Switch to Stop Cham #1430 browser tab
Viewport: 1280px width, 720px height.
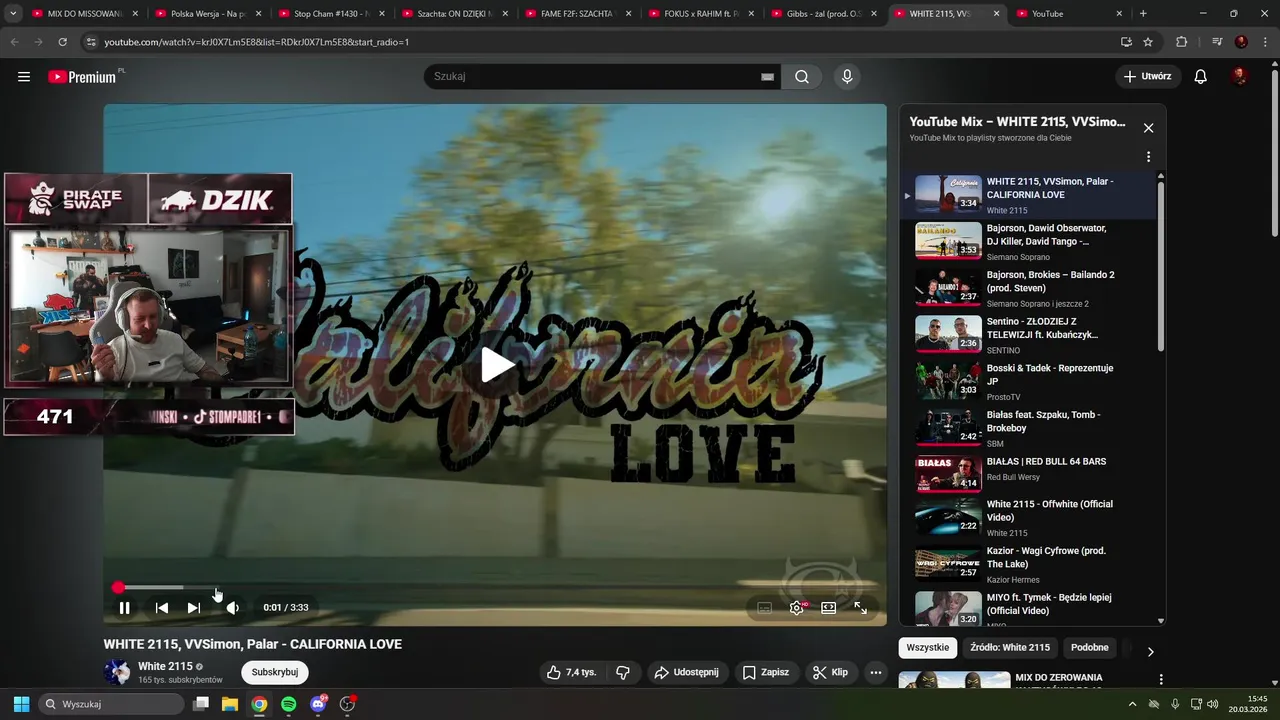pyautogui.click(x=331, y=14)
